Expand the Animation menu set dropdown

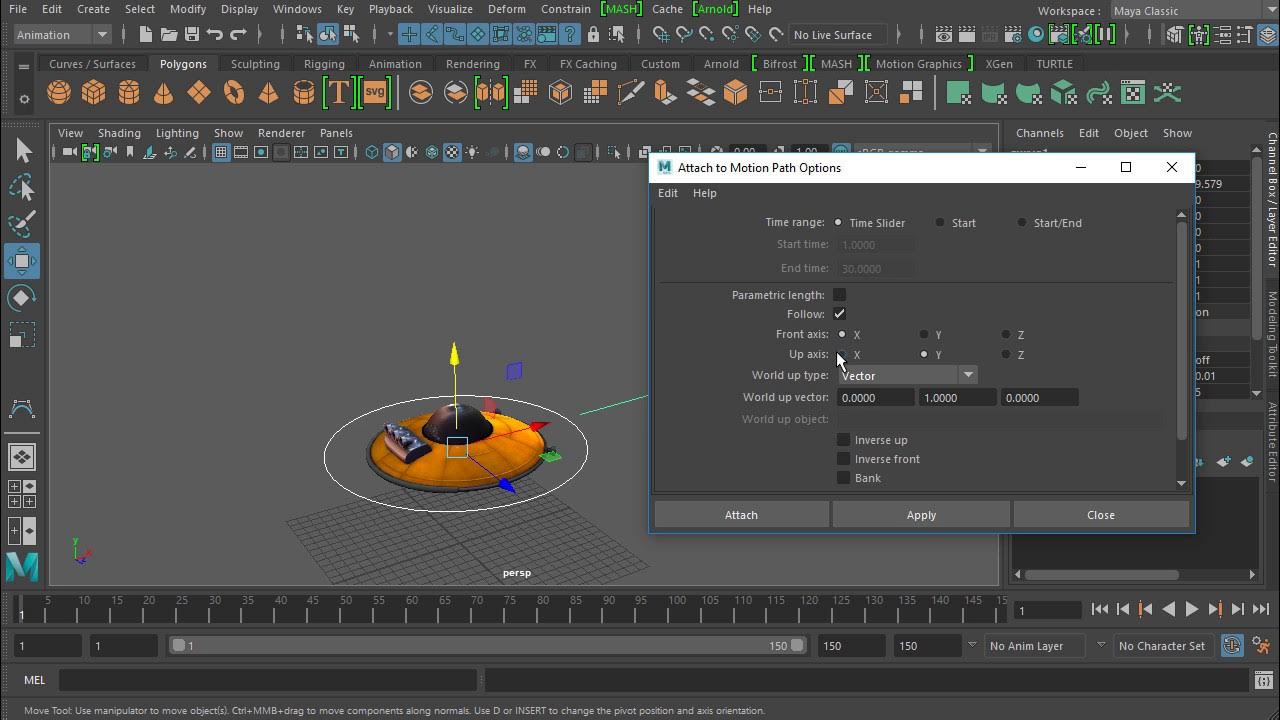(62, 35)
